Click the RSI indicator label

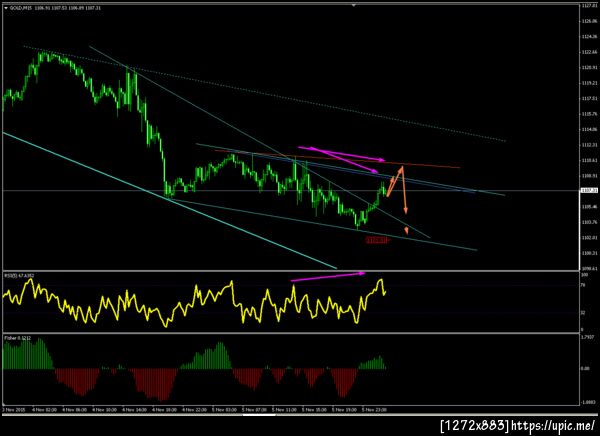[18, 275]
